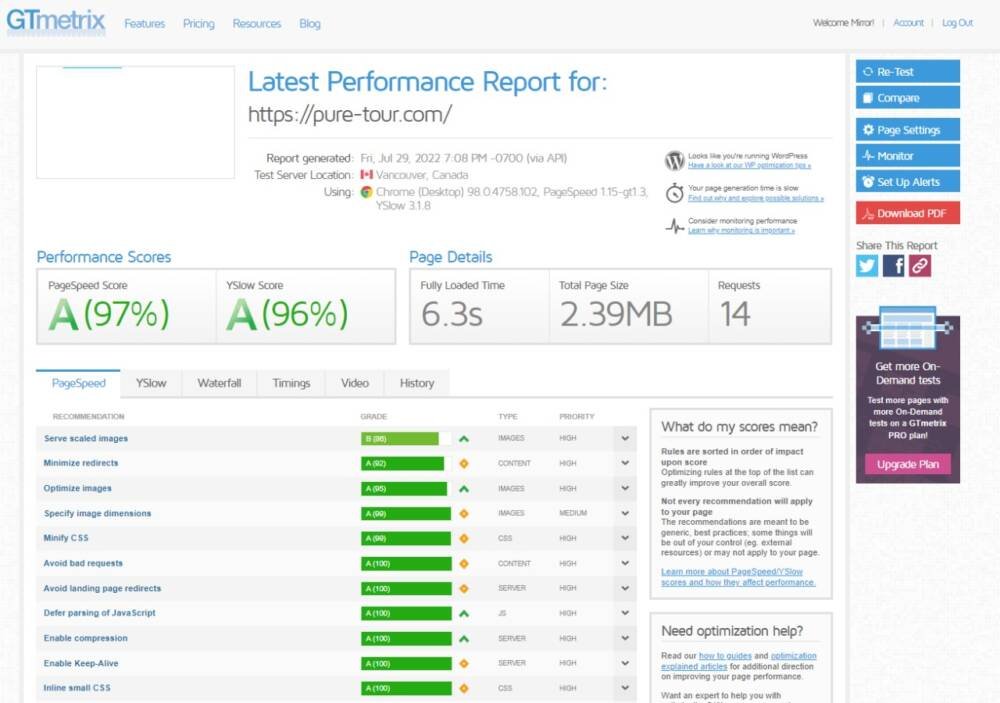Share report on Twitter icon

tap(867, 265)
